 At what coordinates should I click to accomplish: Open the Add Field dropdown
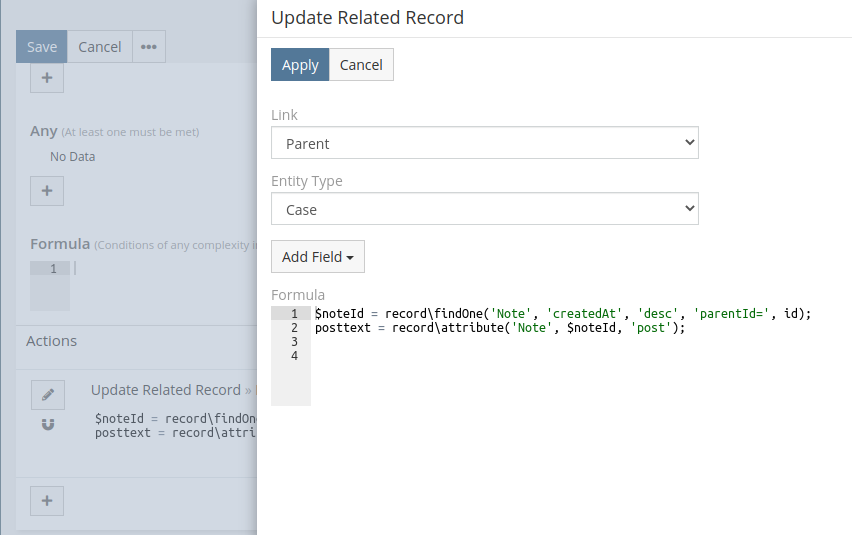point(317,257)
